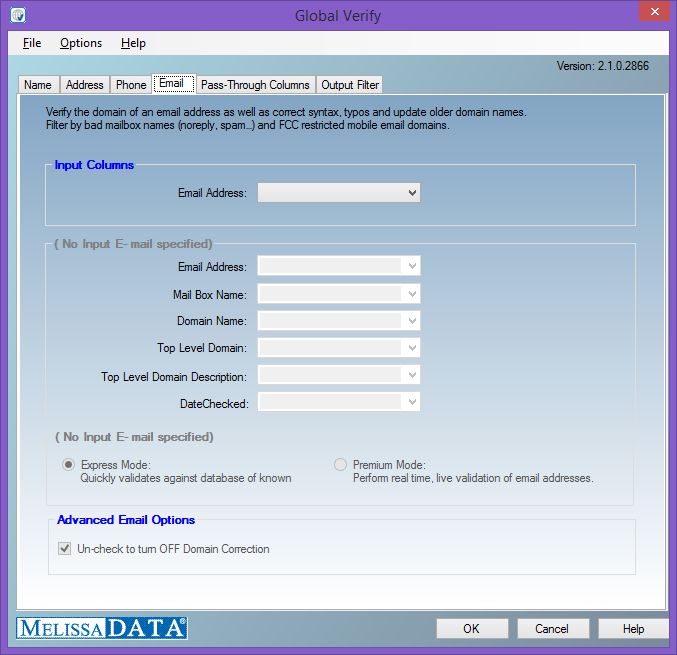677x655 pixels.
Task: Click the Cancel button
Action: 553,629
